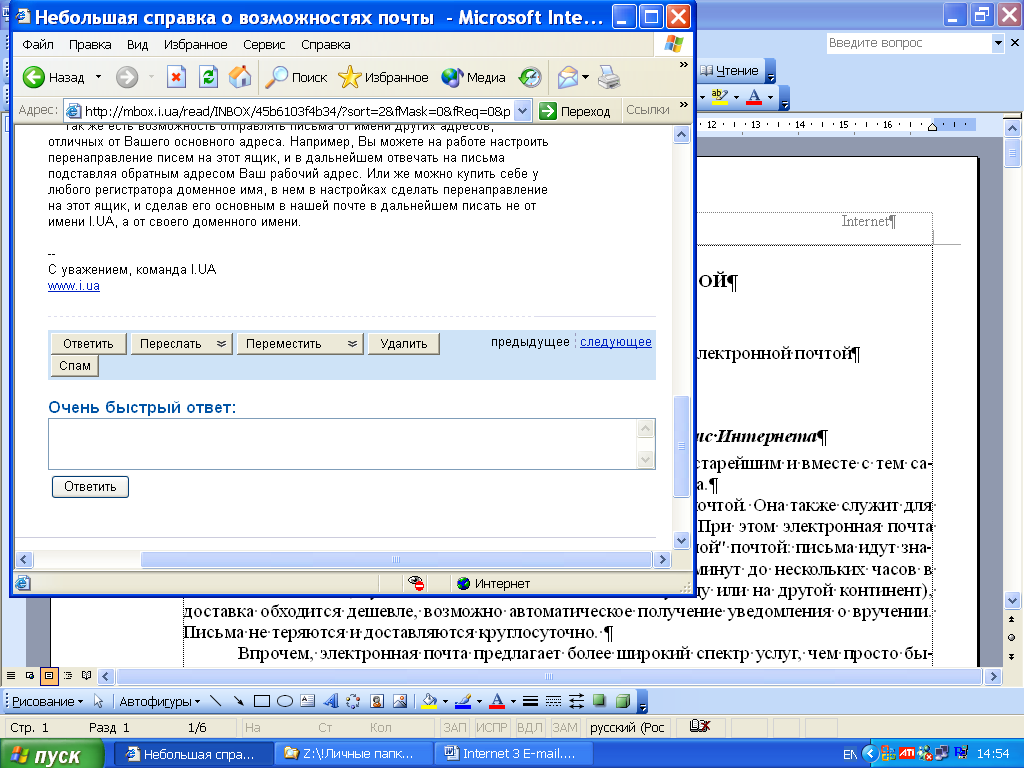The height and width of the screenshot is (768, 1024).
Task: Click the Поиск search magnifier button
Action: pos(296,77)
